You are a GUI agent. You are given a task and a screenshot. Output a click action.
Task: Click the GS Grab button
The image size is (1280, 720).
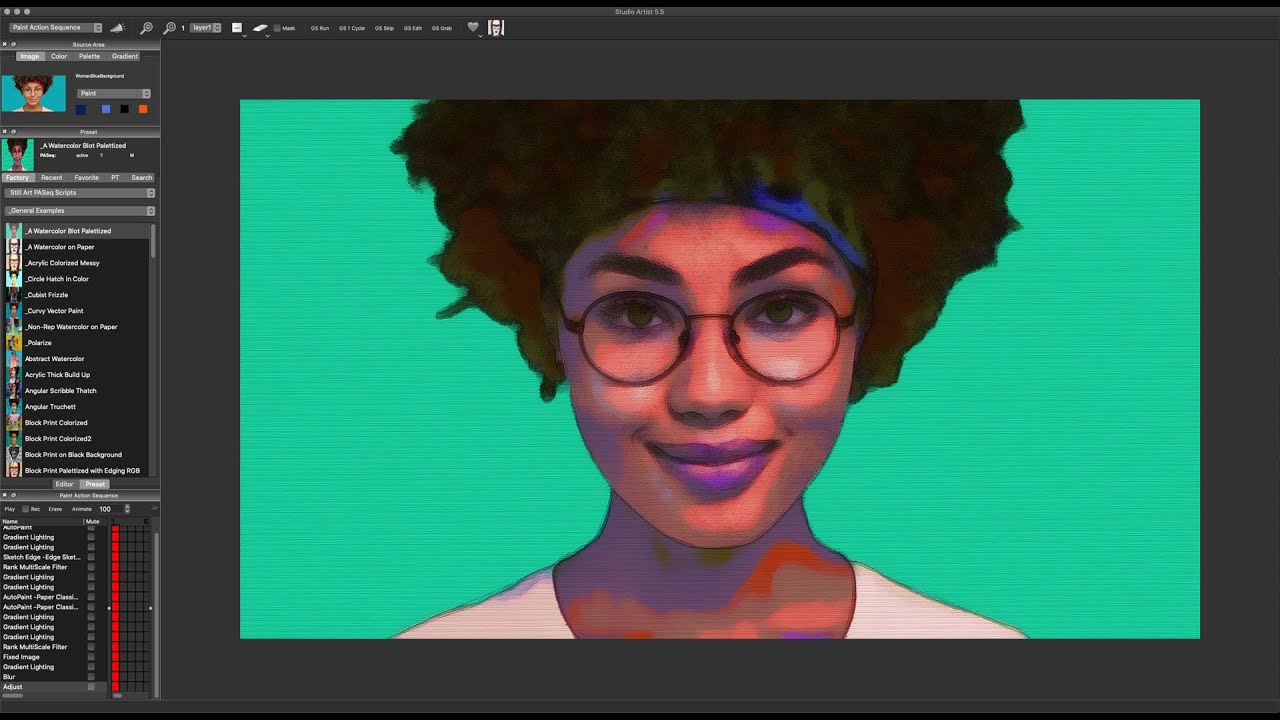442,28
